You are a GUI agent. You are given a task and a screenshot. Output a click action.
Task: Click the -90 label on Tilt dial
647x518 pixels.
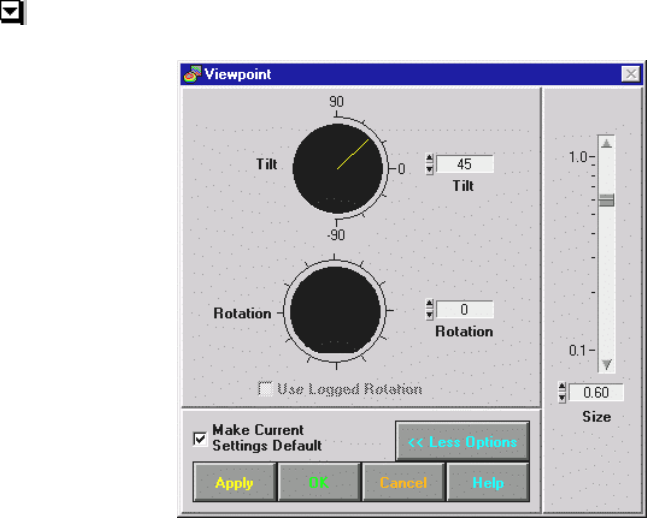335,235
